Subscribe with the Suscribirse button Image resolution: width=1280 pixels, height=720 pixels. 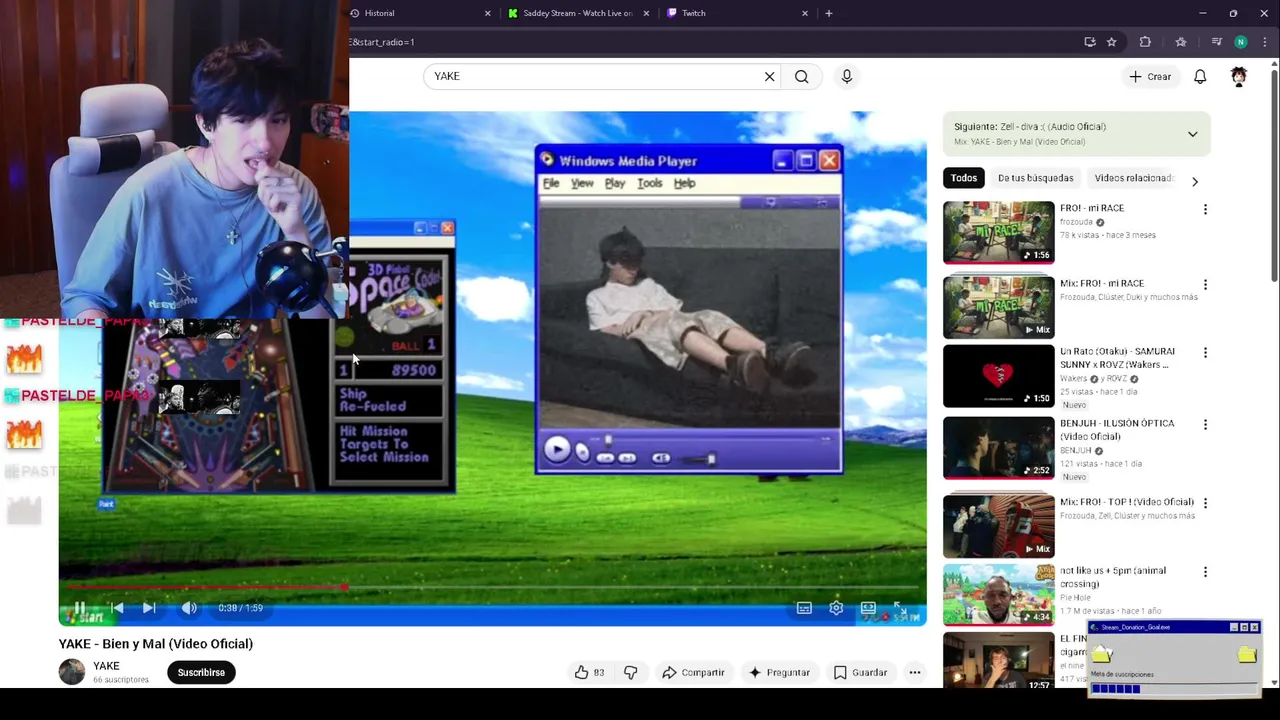point(201,673)
